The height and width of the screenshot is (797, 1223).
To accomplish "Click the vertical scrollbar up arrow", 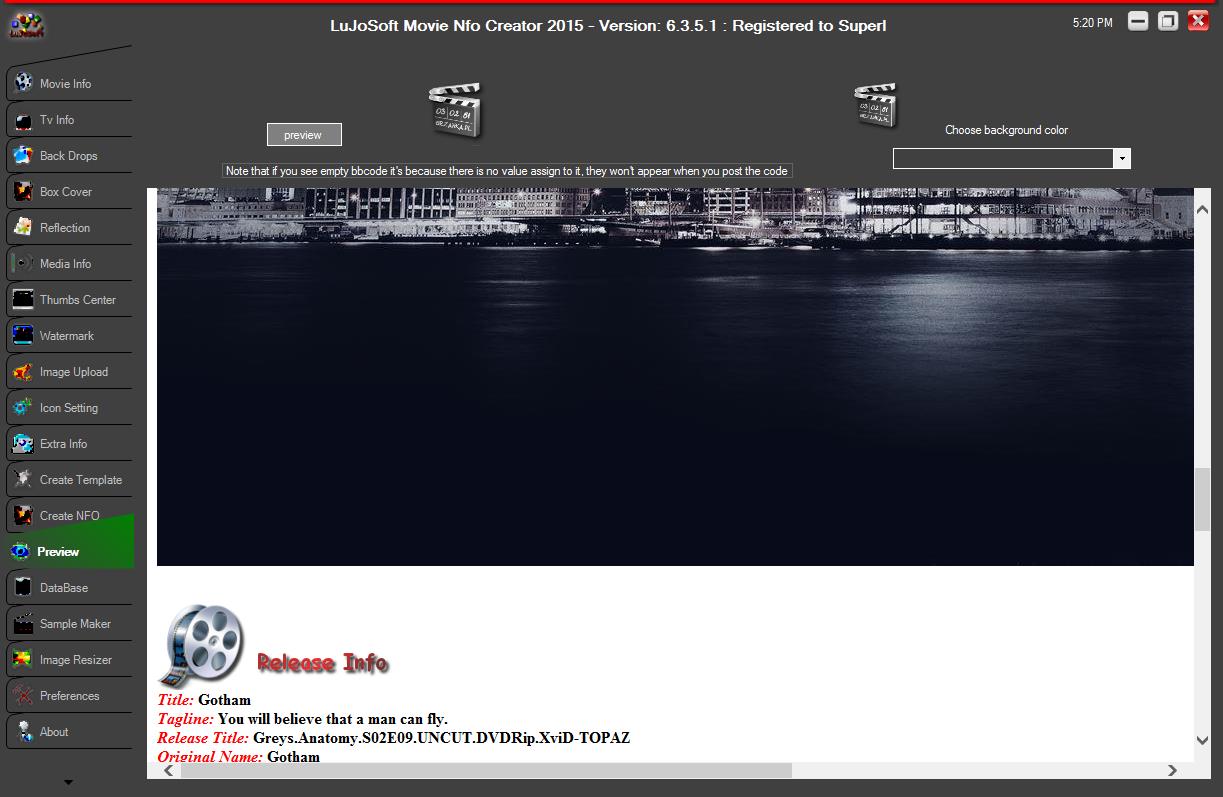I will click(x=1203, y=209).
